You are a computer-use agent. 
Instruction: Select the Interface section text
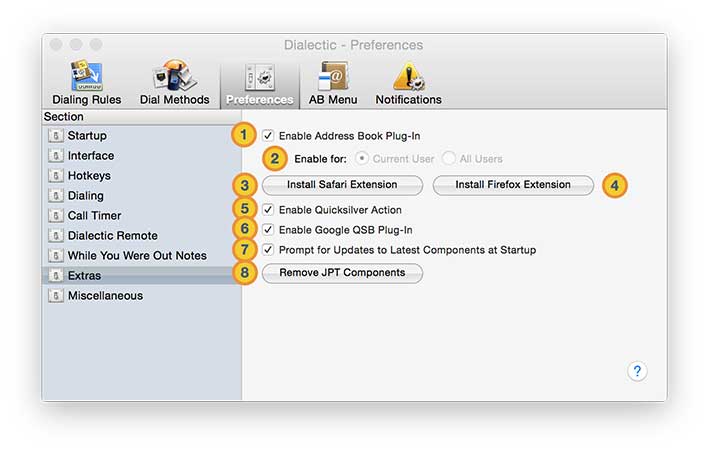[x=91, y=155]
